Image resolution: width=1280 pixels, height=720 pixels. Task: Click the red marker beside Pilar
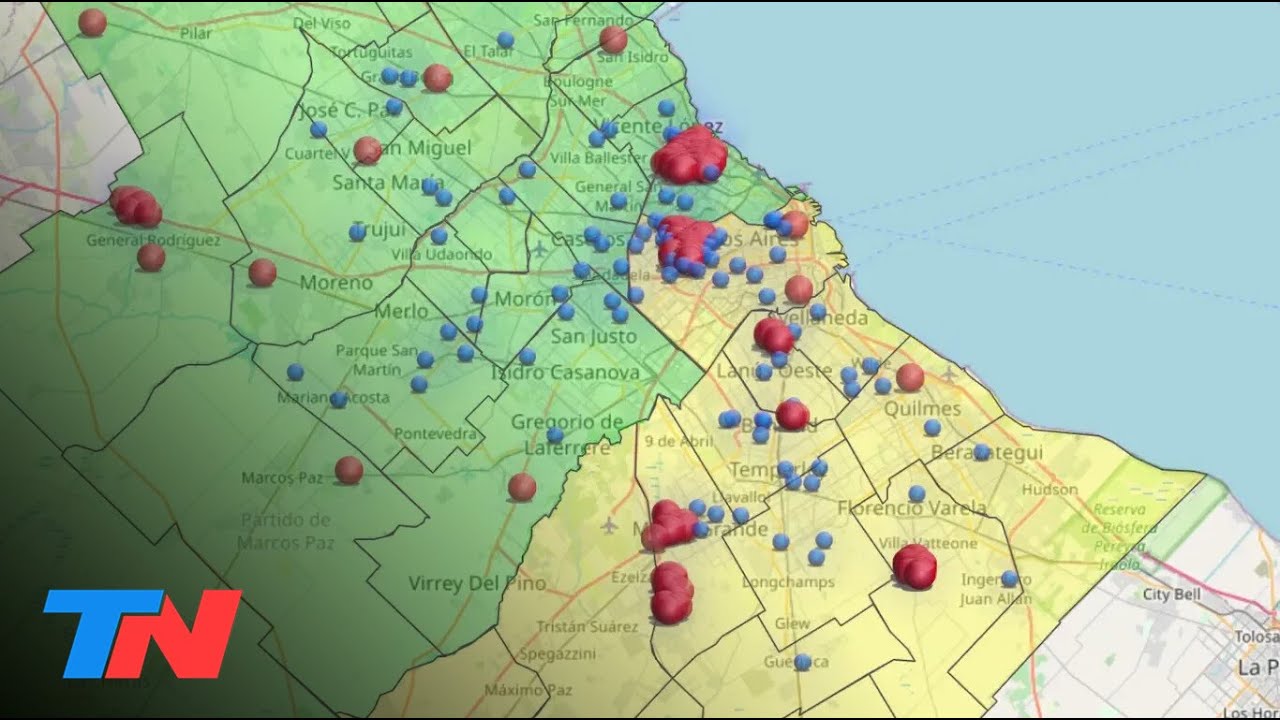[92, 22]
